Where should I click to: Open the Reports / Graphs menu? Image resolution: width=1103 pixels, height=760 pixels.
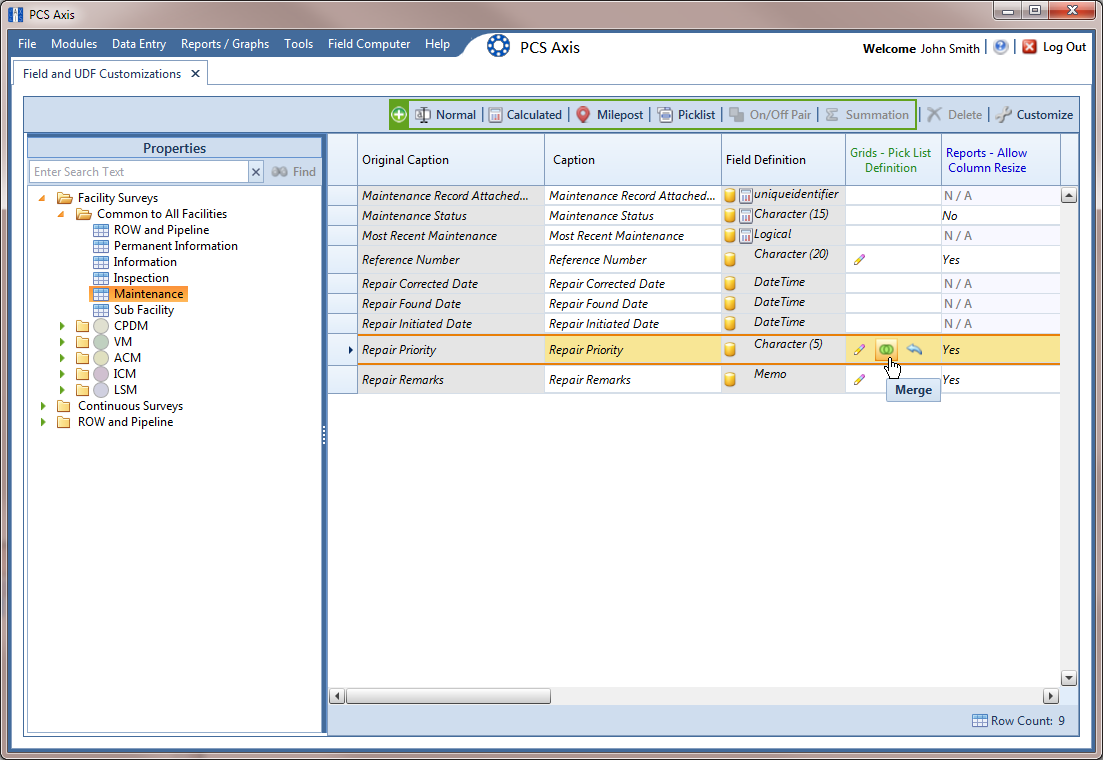(x=225, y=44)
